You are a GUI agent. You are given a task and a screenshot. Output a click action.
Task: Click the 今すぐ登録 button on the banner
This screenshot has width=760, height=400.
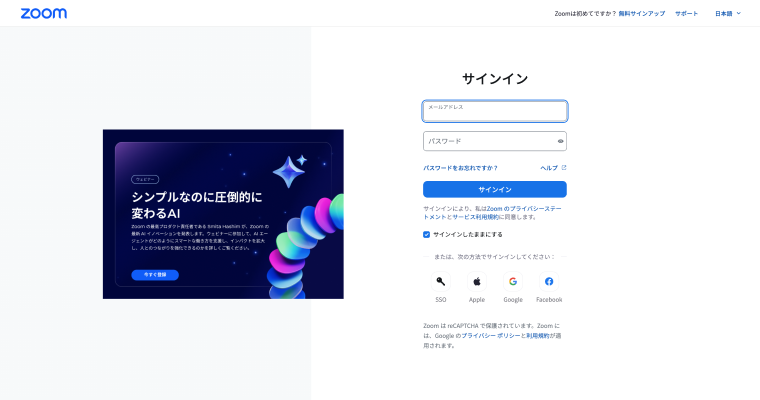pyautogui.click(x=155, y=275)
